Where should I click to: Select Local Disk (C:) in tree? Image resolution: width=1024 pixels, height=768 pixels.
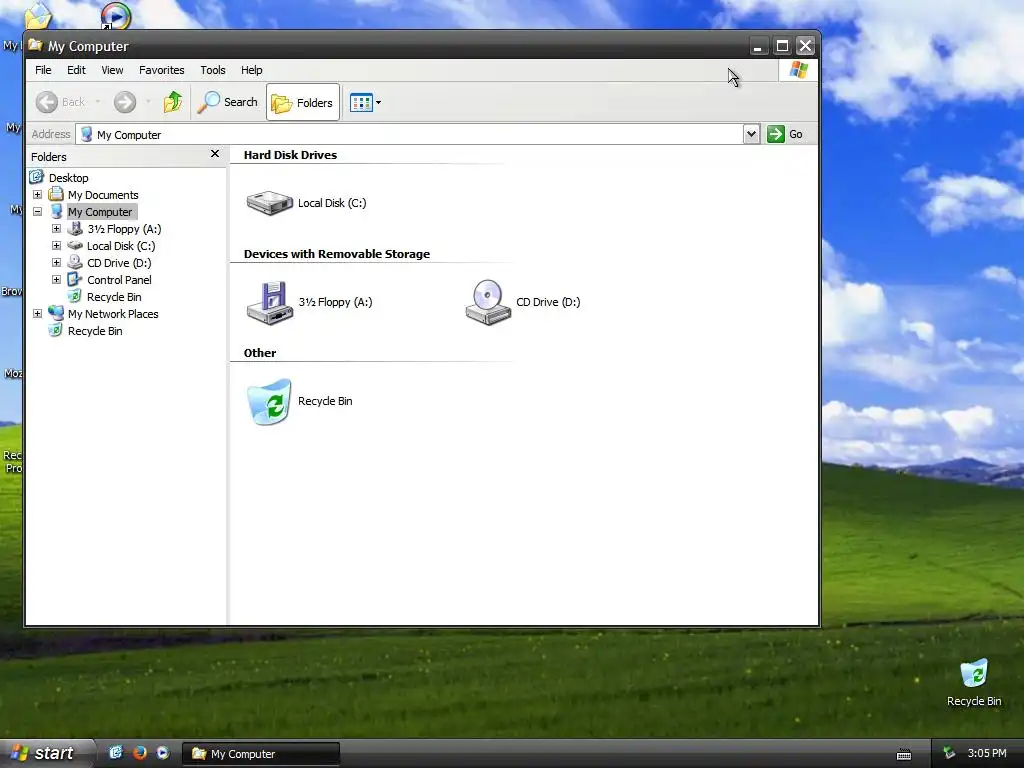pos(121,246)
